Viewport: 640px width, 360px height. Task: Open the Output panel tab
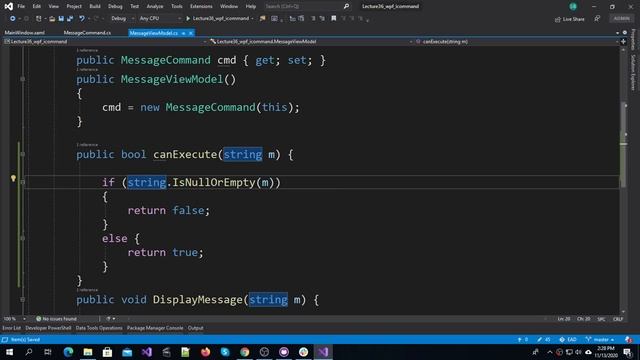196,328
